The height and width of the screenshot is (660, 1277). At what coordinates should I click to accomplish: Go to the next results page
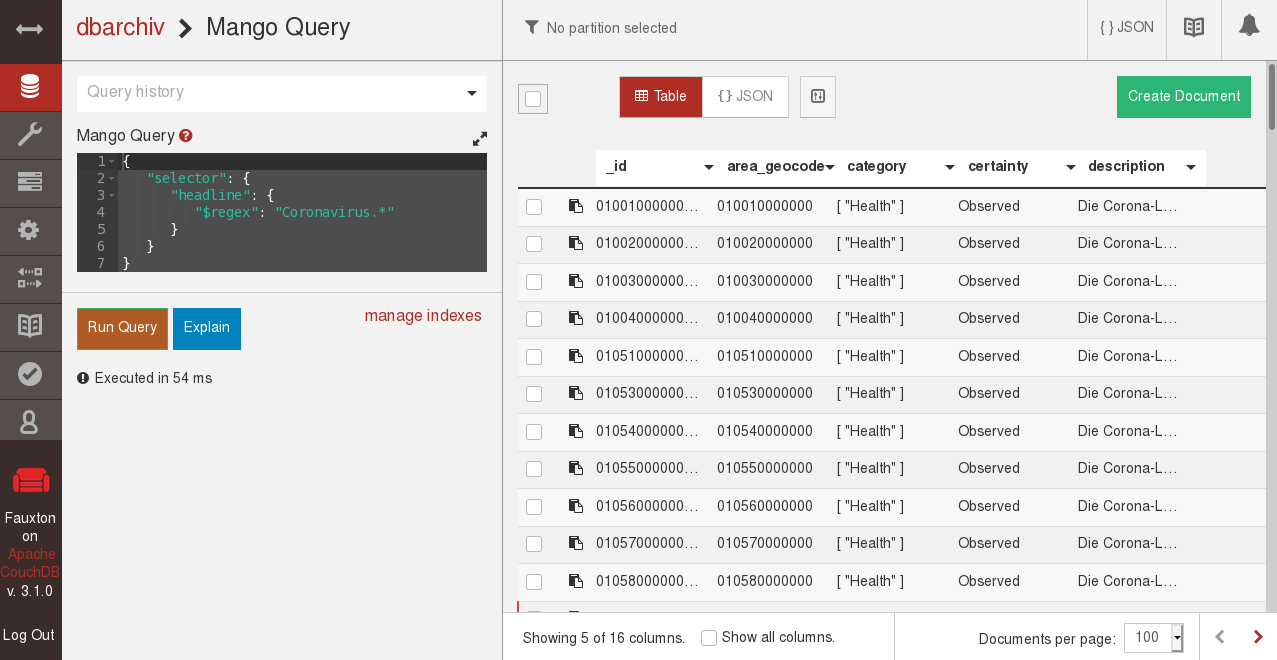click(x=1258, y=638)
